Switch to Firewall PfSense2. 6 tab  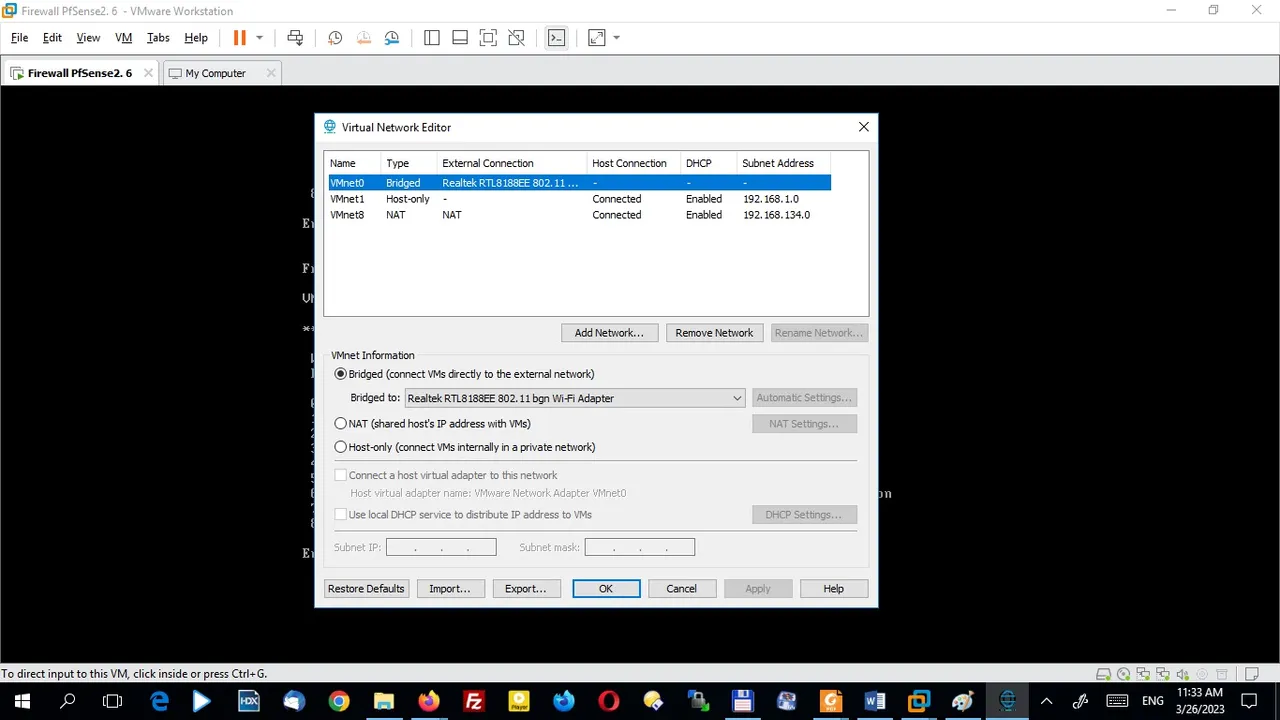coord(80,73)
